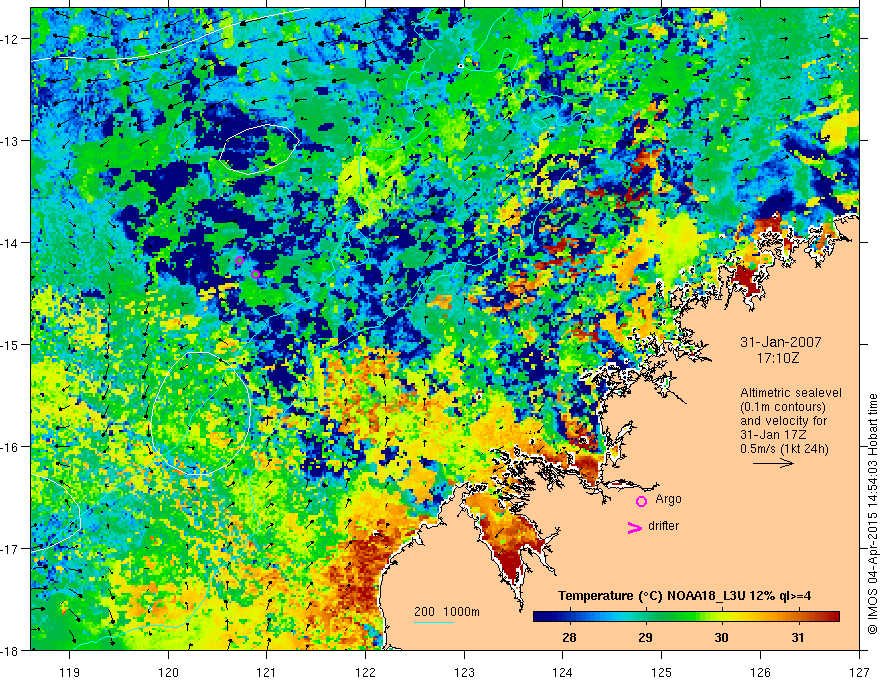Click the magenta drifter arrowhead legend symbol

pyautogui.click(x=634, y=527)
